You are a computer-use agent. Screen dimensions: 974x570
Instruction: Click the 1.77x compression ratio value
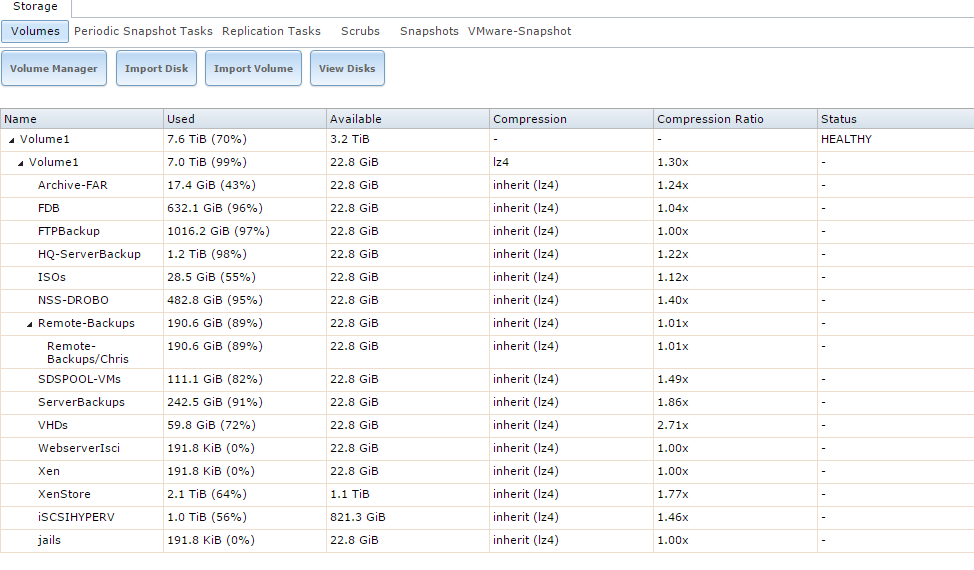tap(673, 494)
